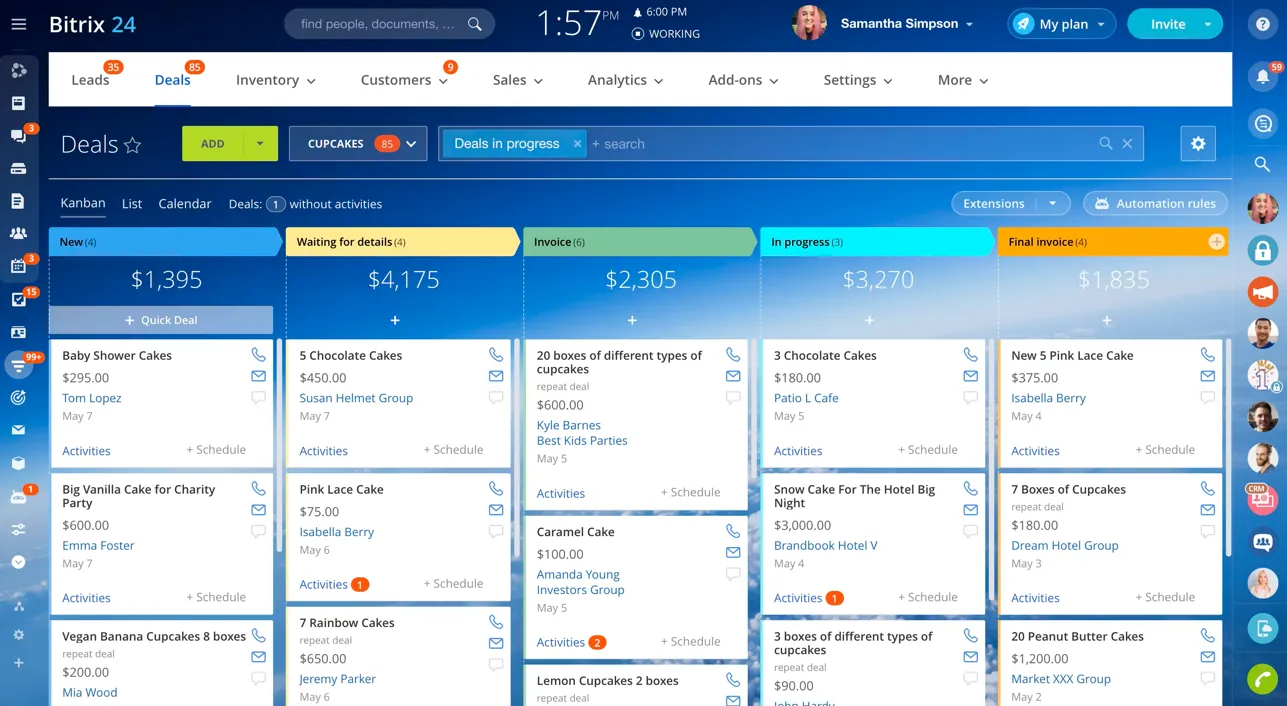Expand the Sales menu
Image resolution: width=1287 pixels, height=706 pixels.
click(518, 80)
